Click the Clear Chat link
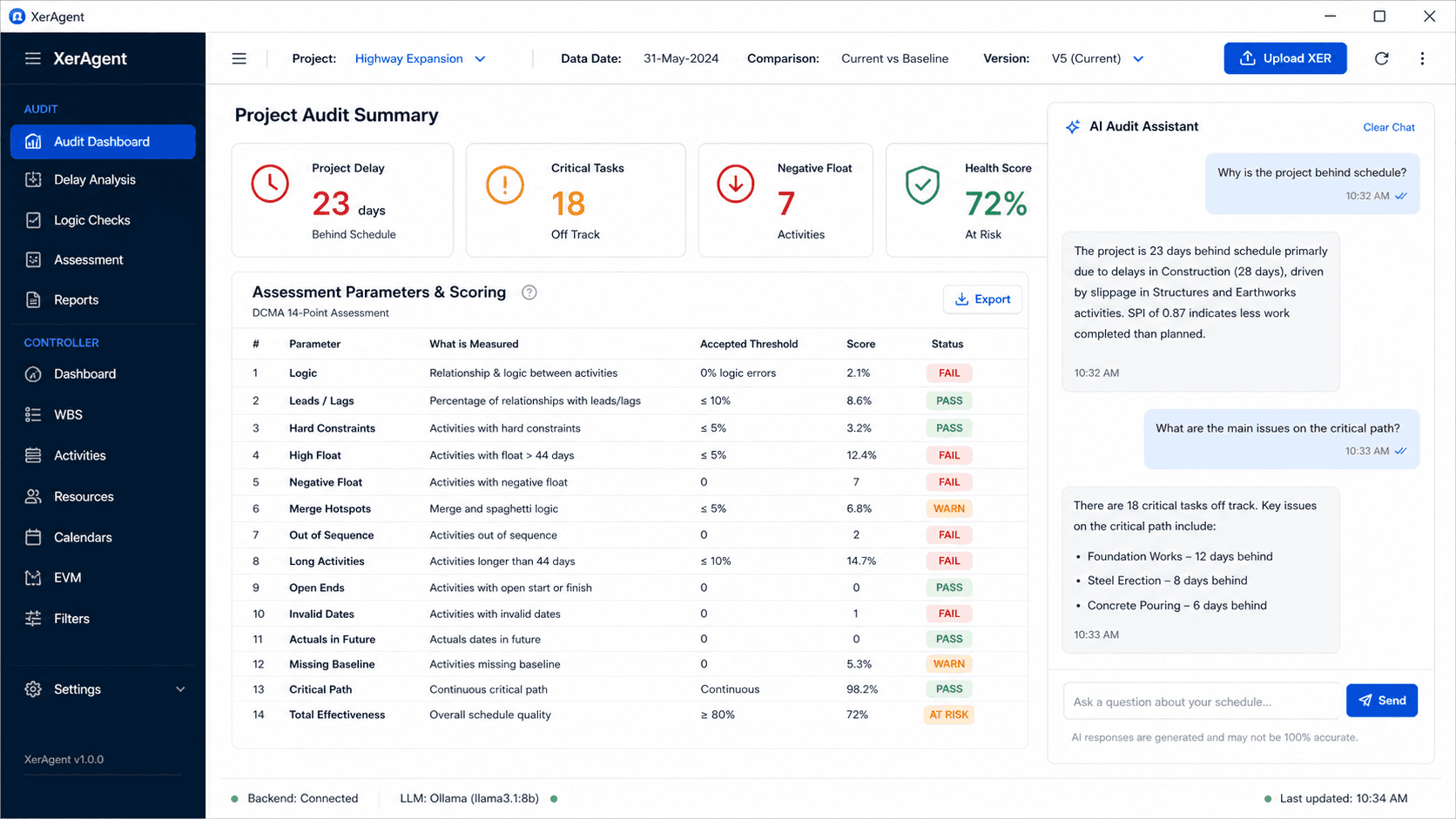 1388,127
